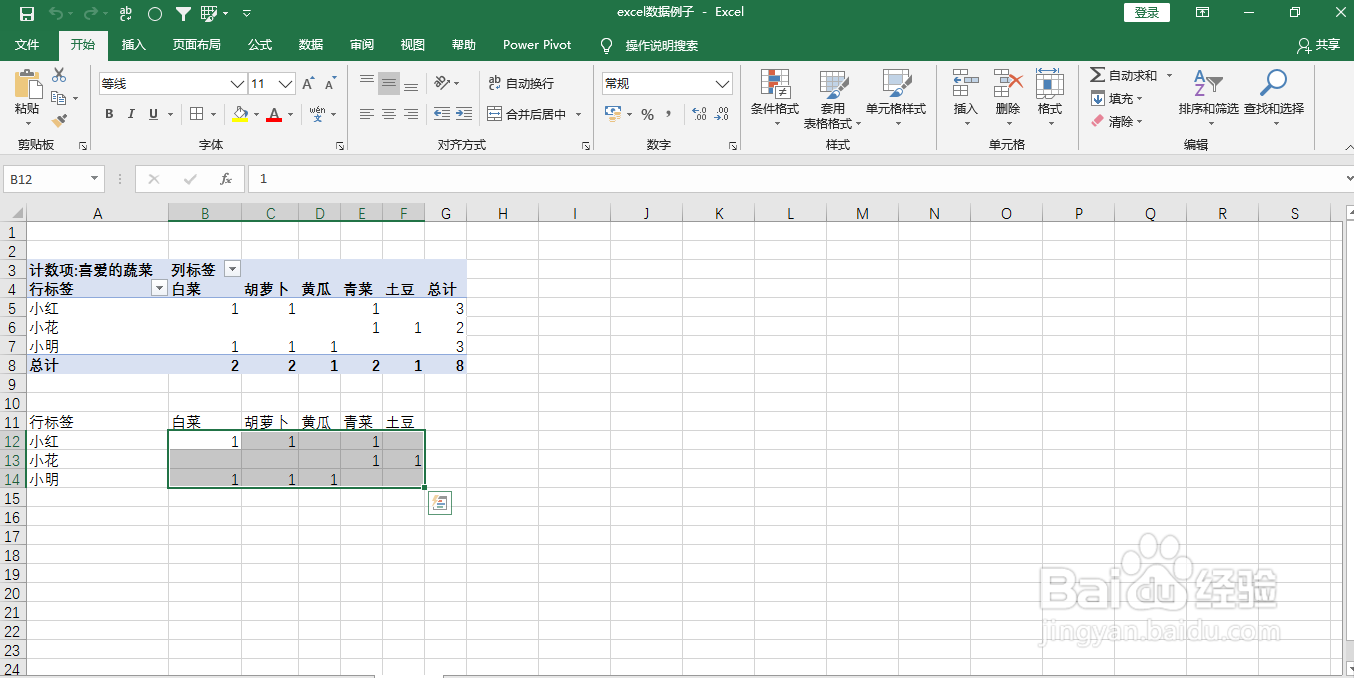Open the font name dropdown showing 等线
Image resolution: width=1354 pixels, height=678 pixels.
[x=237, y=84]
